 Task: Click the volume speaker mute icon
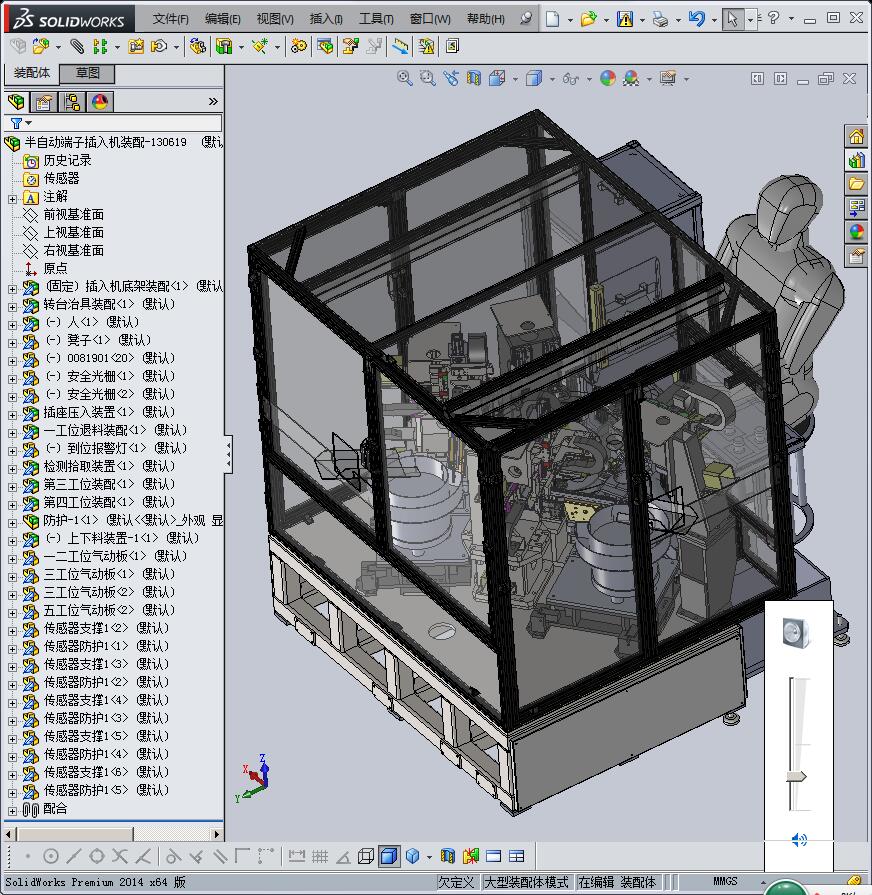click(x=798, y=840)
